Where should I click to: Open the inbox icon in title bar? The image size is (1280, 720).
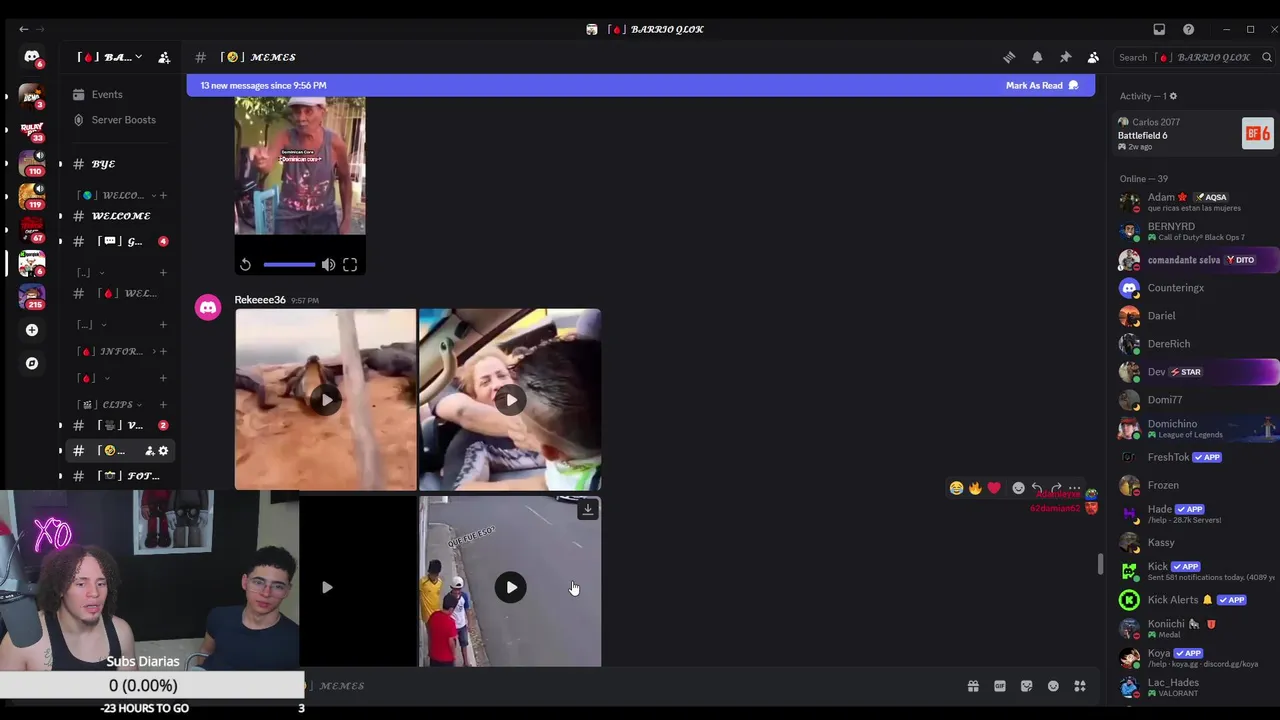click(x=1159, y=29)
